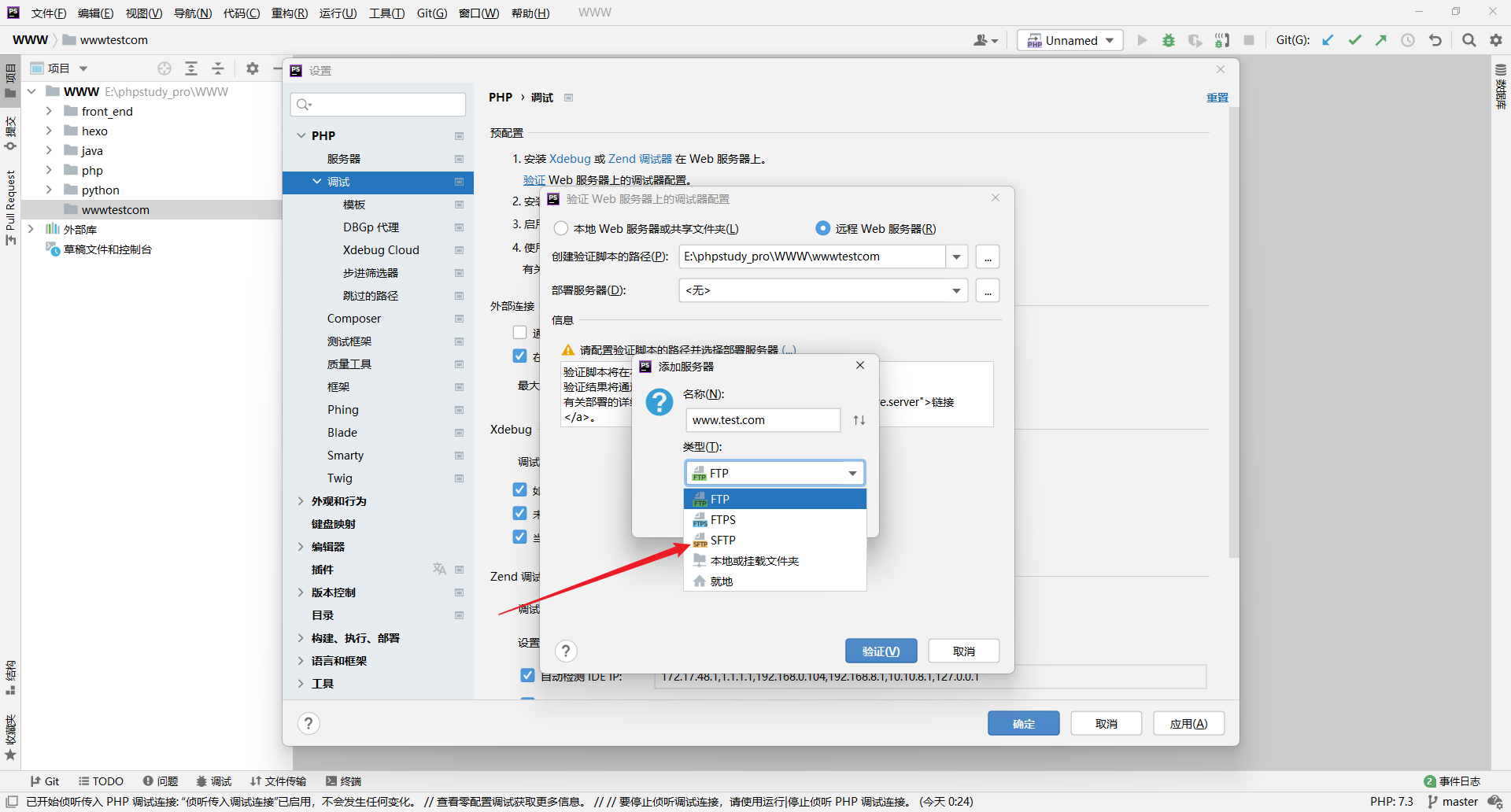The width and height of the screenshot is (1511, 812).
Task: Click the swap arrows icon beside server name
Action: click(x=859, y=420)
